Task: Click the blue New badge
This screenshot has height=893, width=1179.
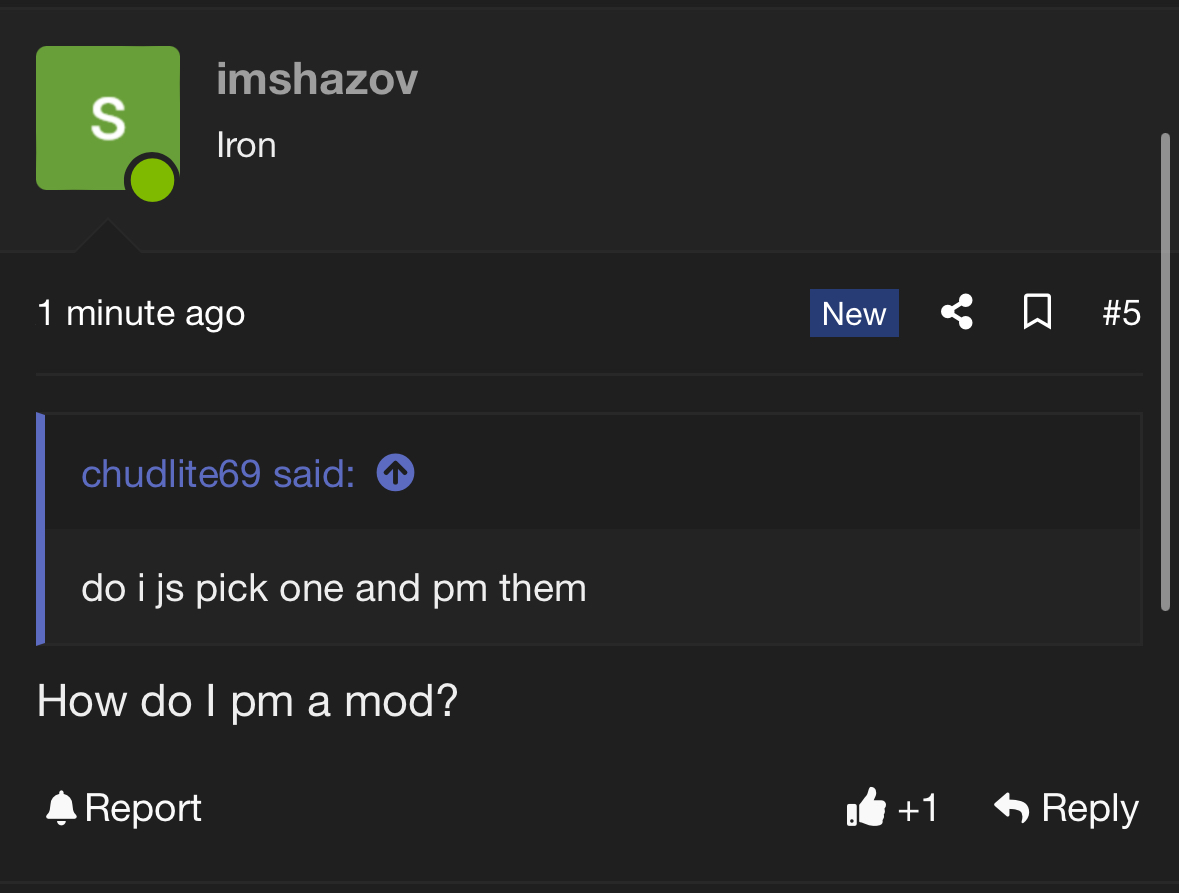Action: pos(854,313)
